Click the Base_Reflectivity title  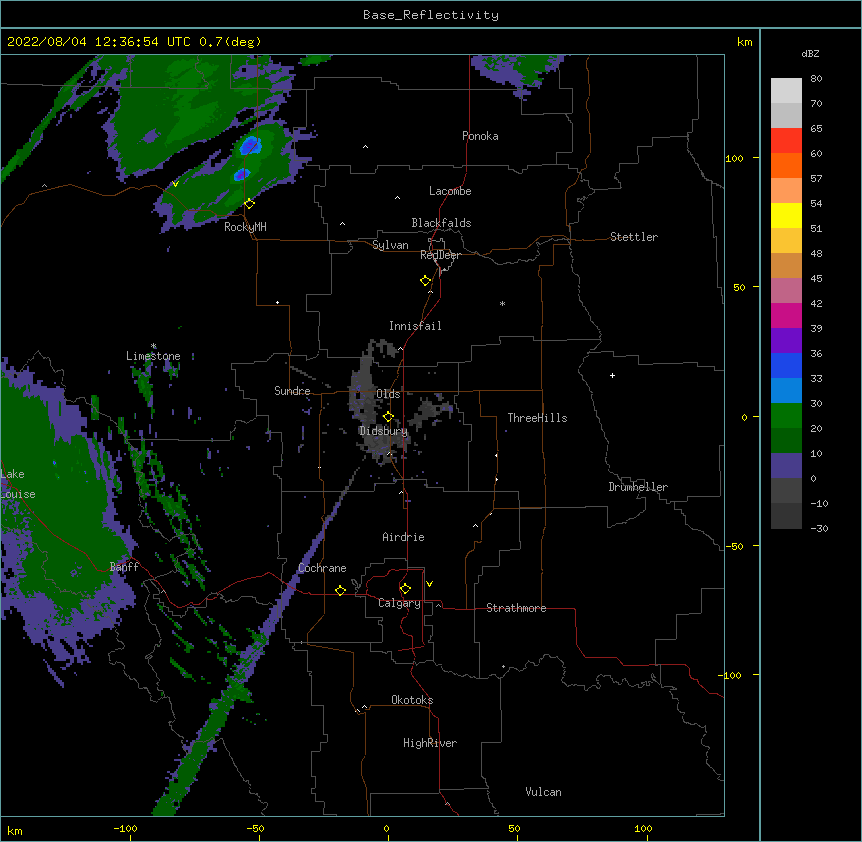(x=431, y=15)
